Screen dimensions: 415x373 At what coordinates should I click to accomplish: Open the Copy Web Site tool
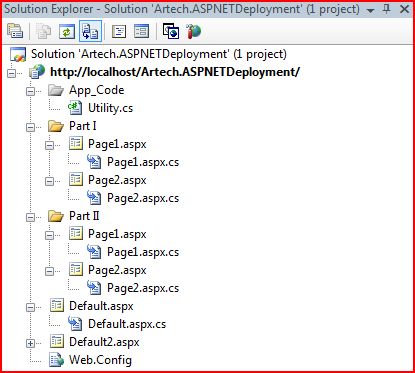click(x=171, y=32)
